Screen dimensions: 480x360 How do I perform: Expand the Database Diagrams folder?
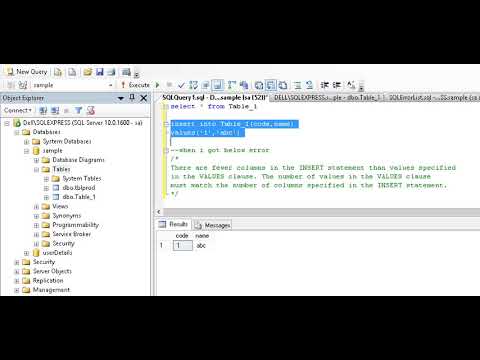[x=36, y=160]
